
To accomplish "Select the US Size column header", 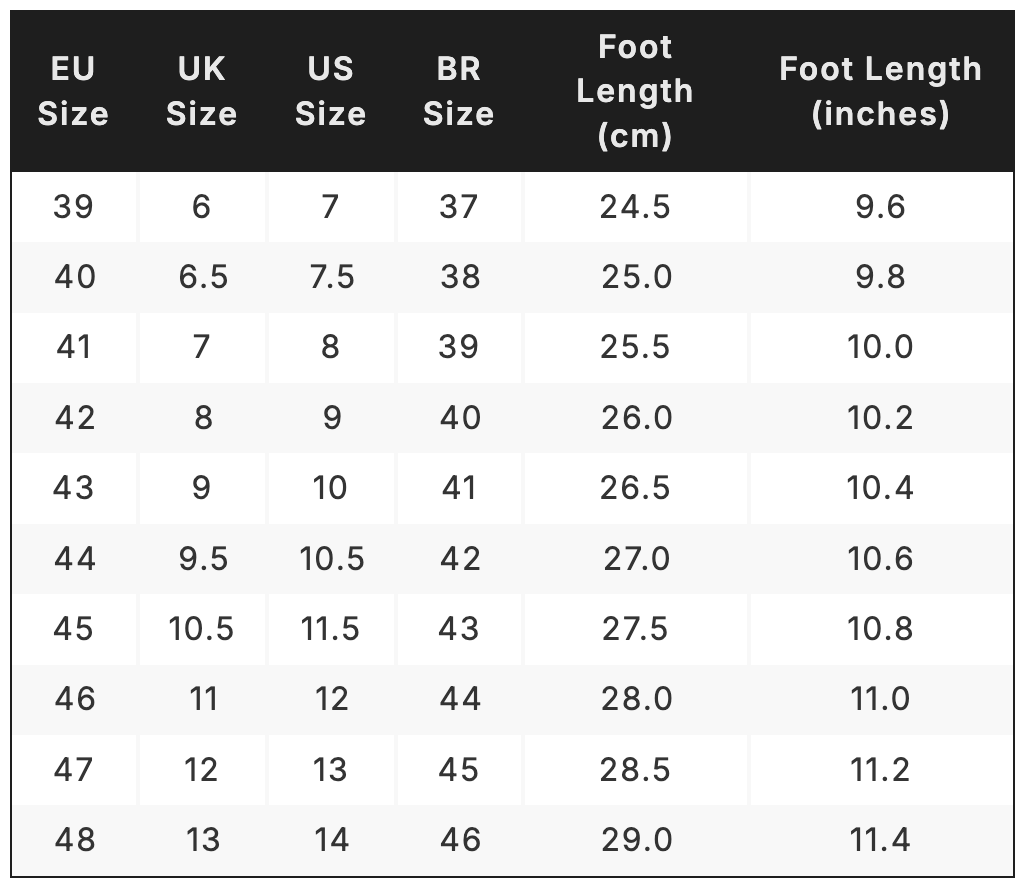I will (331, 91).
